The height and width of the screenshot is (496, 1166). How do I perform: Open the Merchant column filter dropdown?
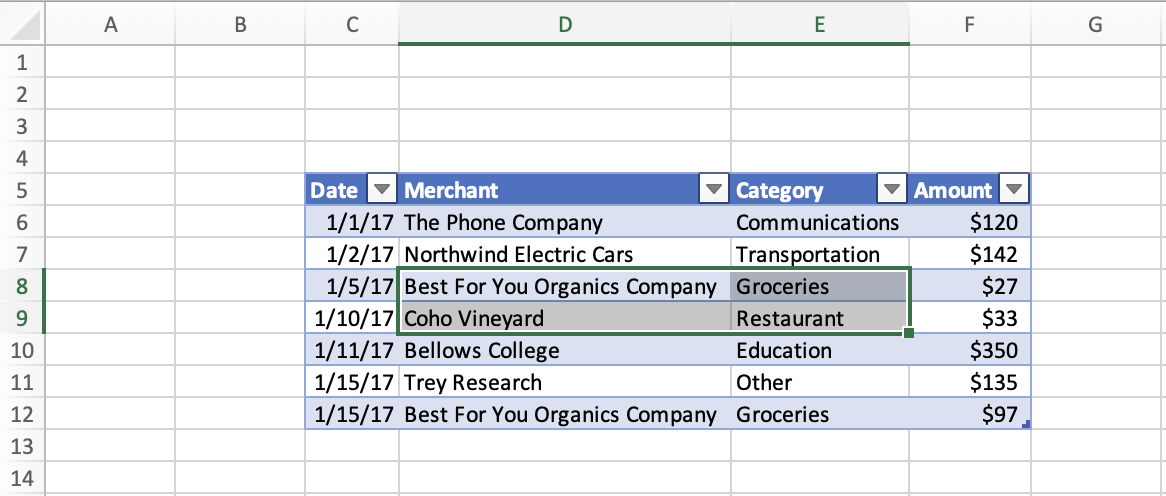[x=714, y=190]
